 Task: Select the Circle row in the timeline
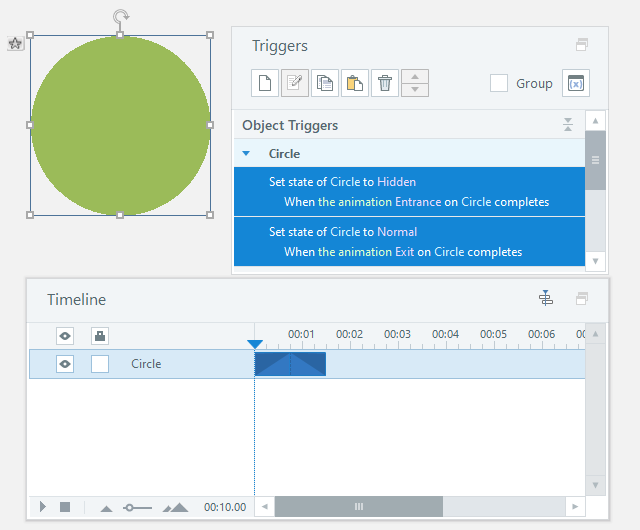(307, 364)
